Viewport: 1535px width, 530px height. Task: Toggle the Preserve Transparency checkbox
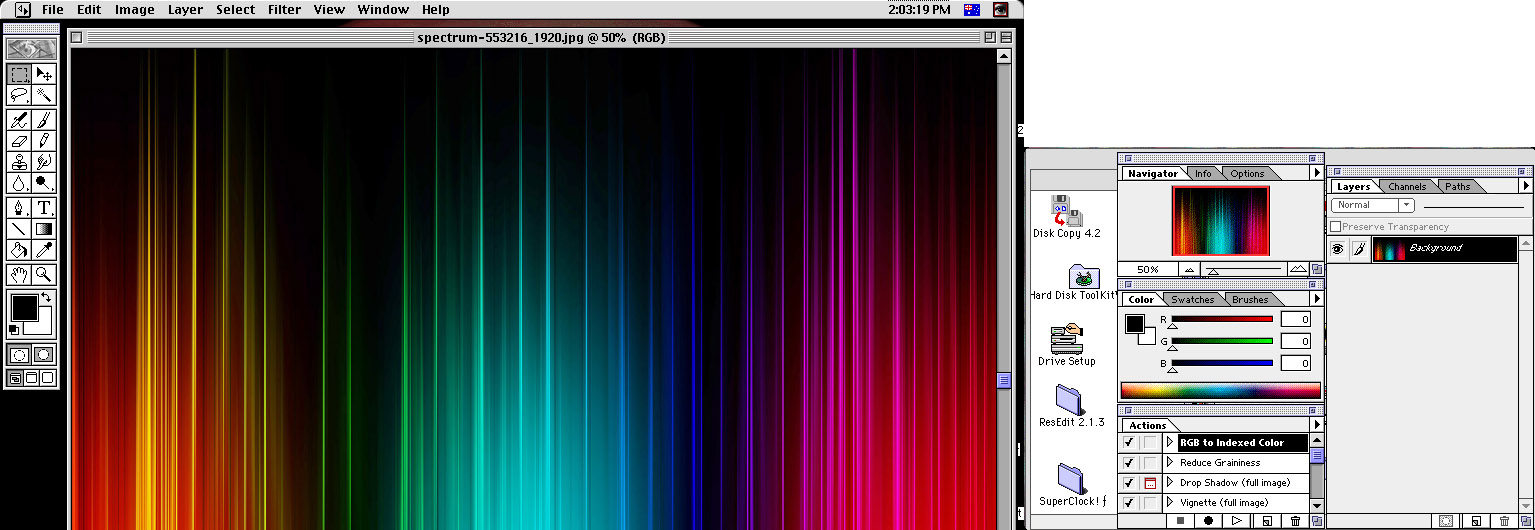click(x=1336, y=227)
